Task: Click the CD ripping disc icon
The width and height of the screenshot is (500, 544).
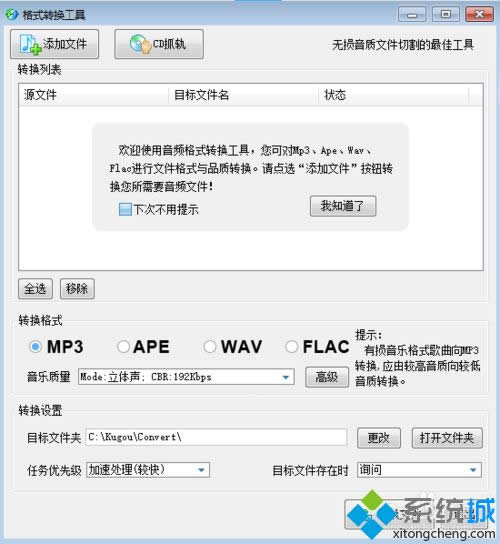Action: pyautogui.click(x=141, y=44)
